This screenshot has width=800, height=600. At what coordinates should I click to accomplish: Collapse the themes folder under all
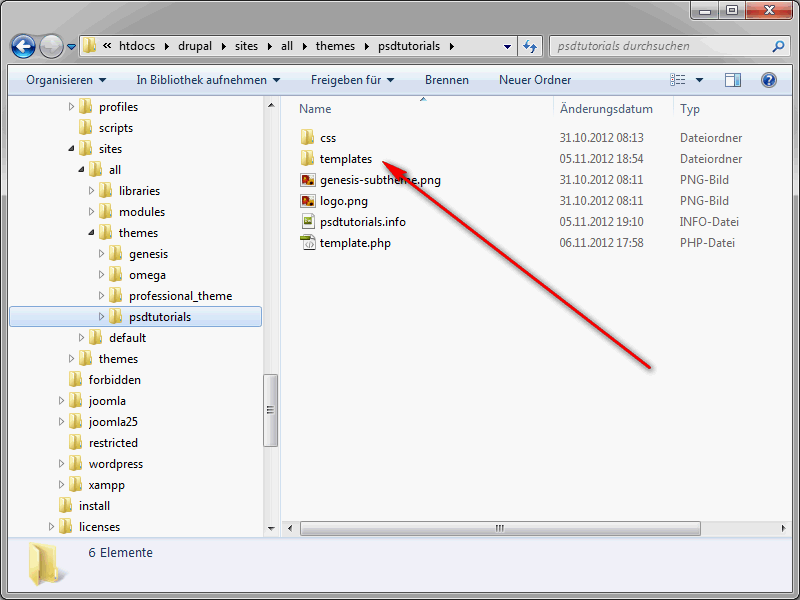91,233
